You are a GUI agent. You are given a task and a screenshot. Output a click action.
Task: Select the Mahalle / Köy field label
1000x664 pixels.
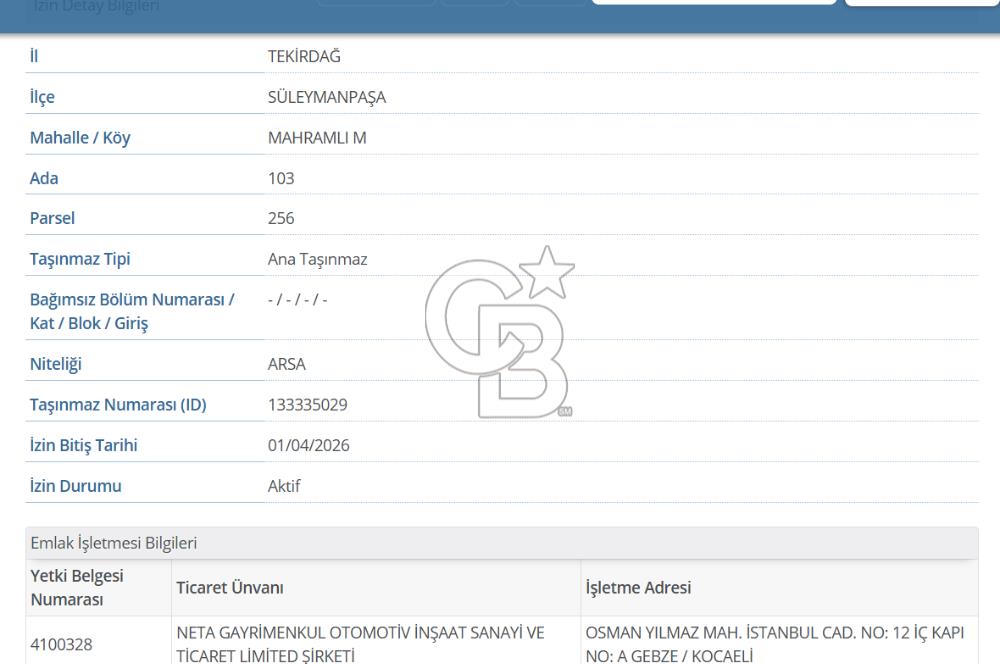[80, 137]
